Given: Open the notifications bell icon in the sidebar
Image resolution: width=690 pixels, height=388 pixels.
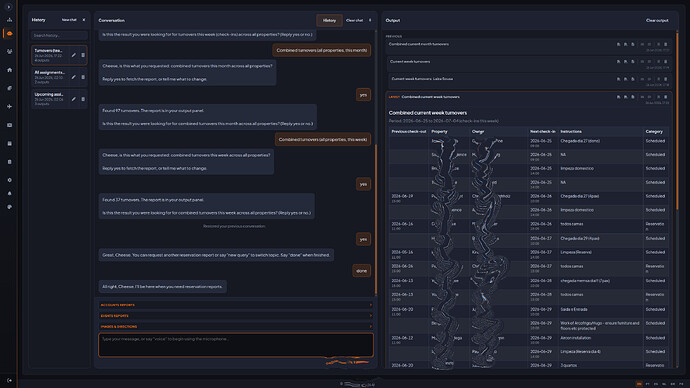Looking at the screenshot, I should [x=9, y=193].
